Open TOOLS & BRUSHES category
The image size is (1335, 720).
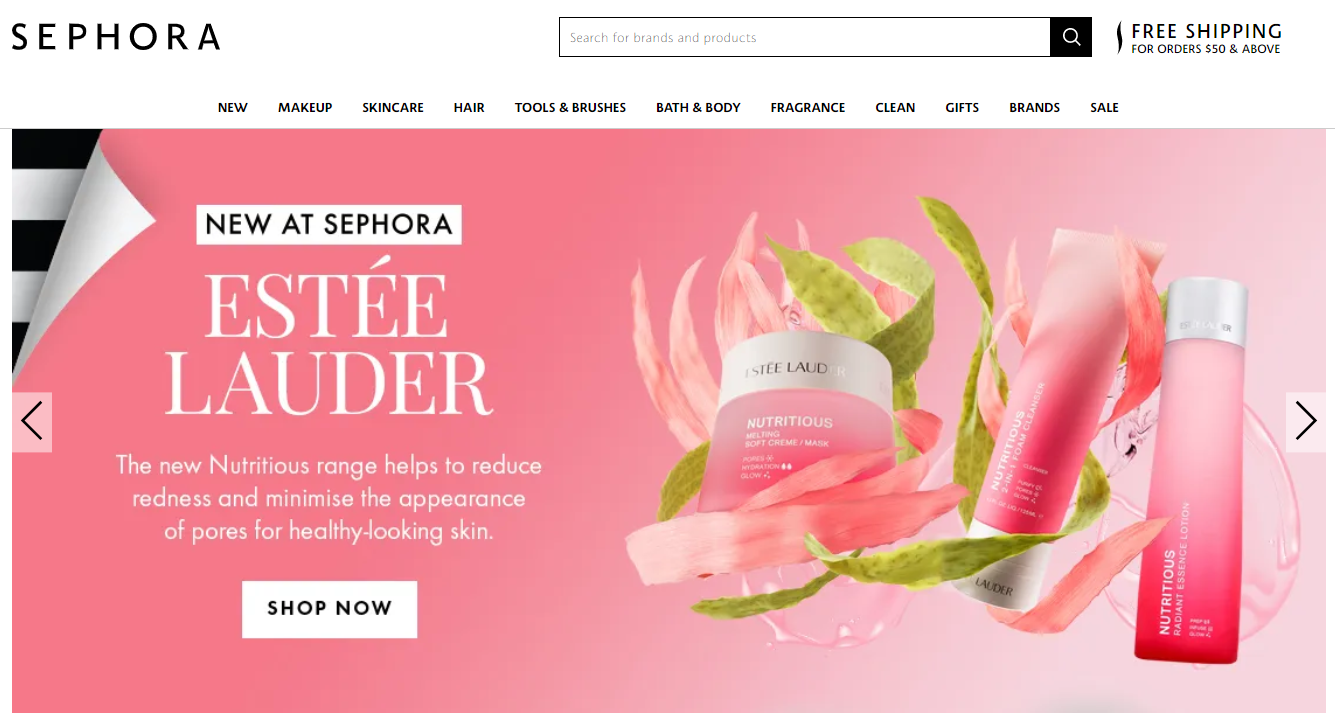coord(570,107)
